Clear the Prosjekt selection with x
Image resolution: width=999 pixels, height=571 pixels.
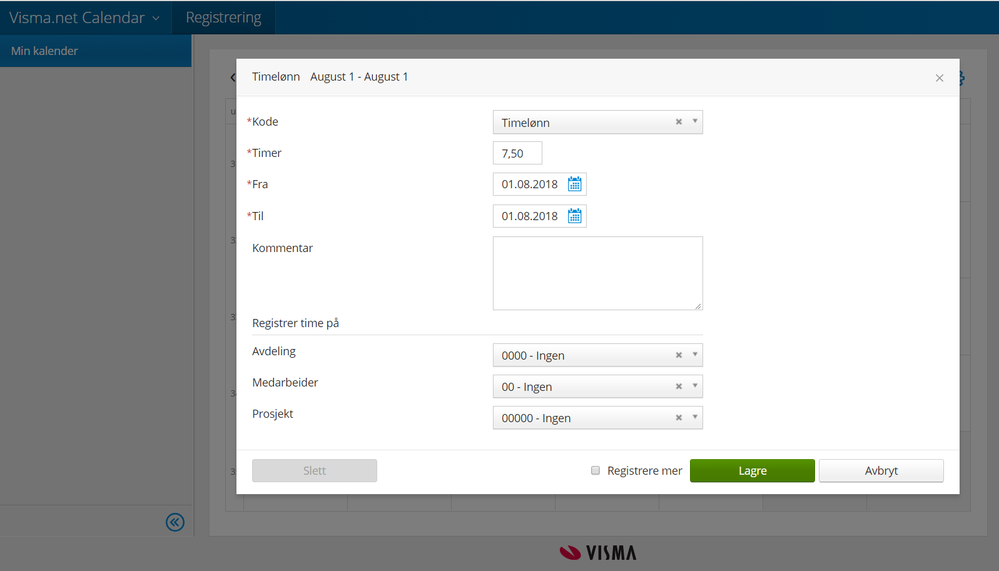point(679,417)
